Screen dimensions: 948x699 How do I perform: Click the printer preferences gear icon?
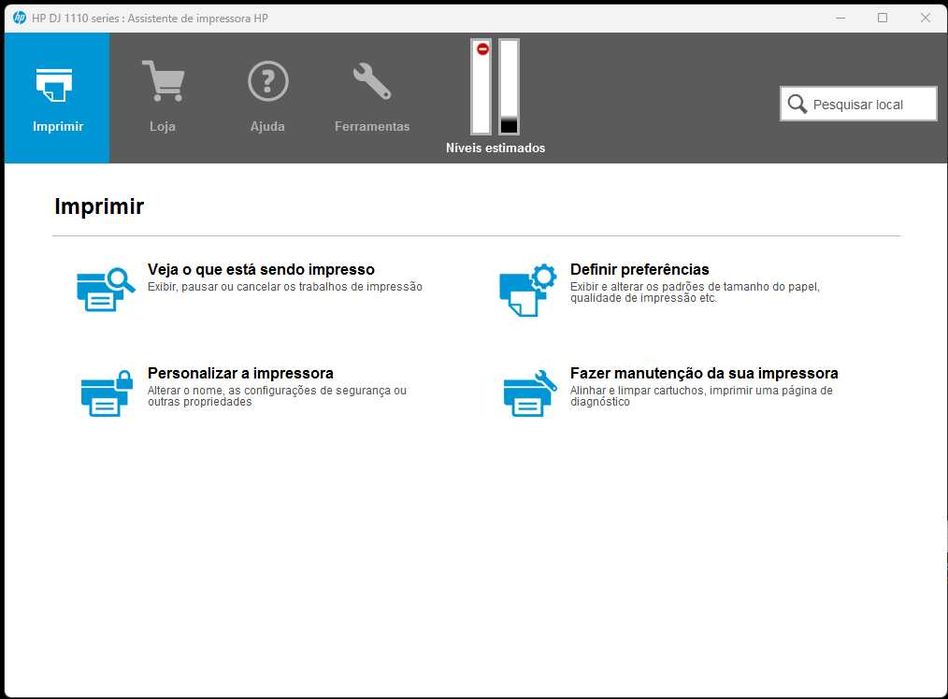(x=528, y=290)
